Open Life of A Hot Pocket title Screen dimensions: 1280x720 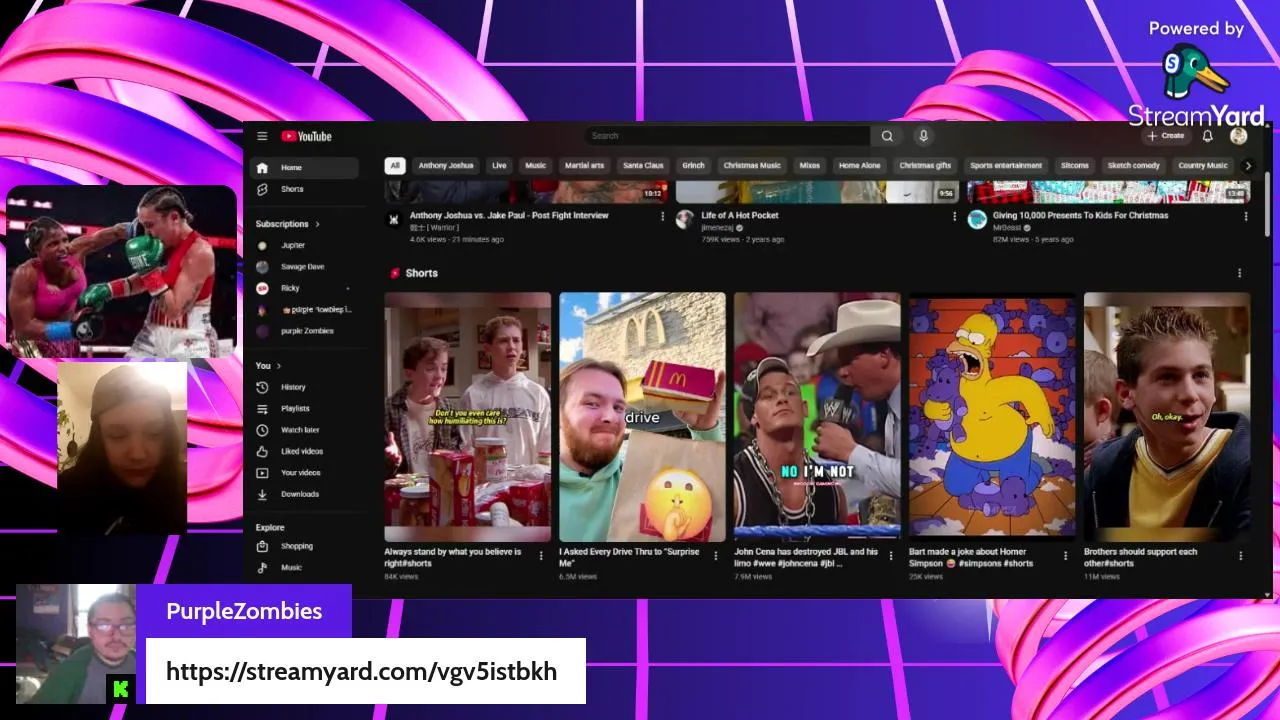tap(740, 215)
